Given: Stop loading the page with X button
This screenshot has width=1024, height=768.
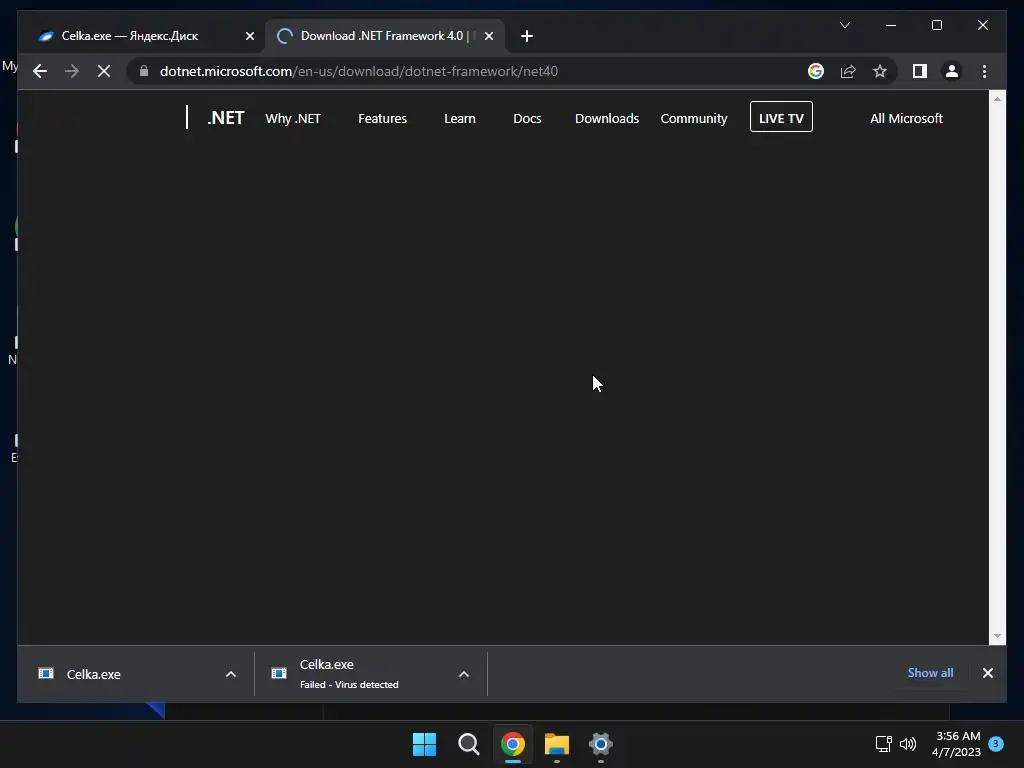Looking at the screenshot, I should tap(104, 71).
